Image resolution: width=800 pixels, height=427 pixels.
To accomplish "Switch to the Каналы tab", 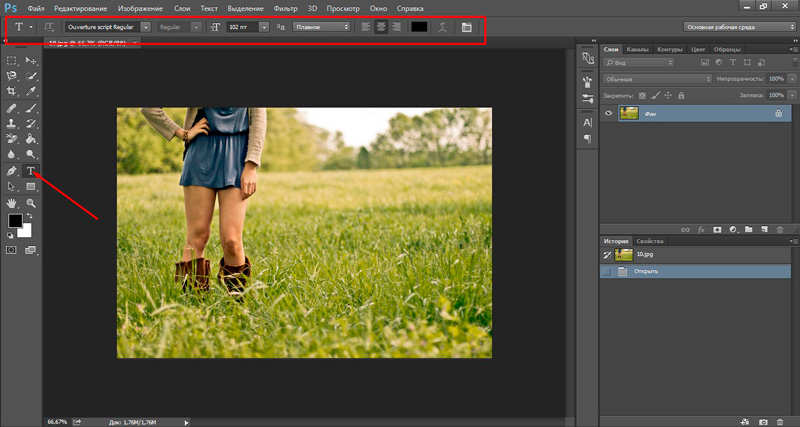I will 637,48.
